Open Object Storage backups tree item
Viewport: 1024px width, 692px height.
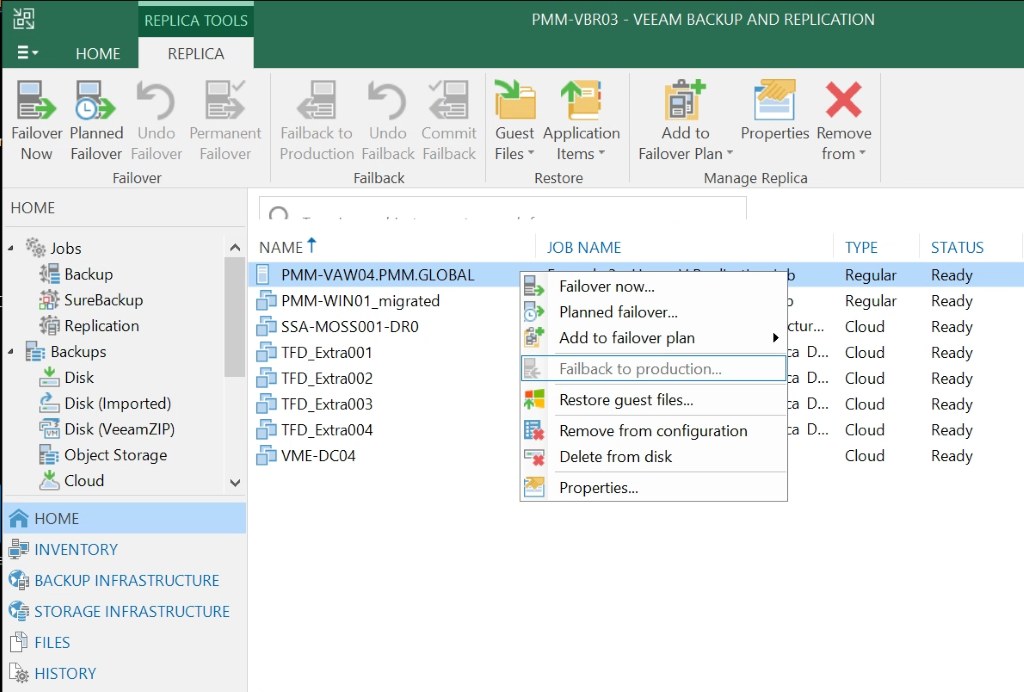coord(103,455)
